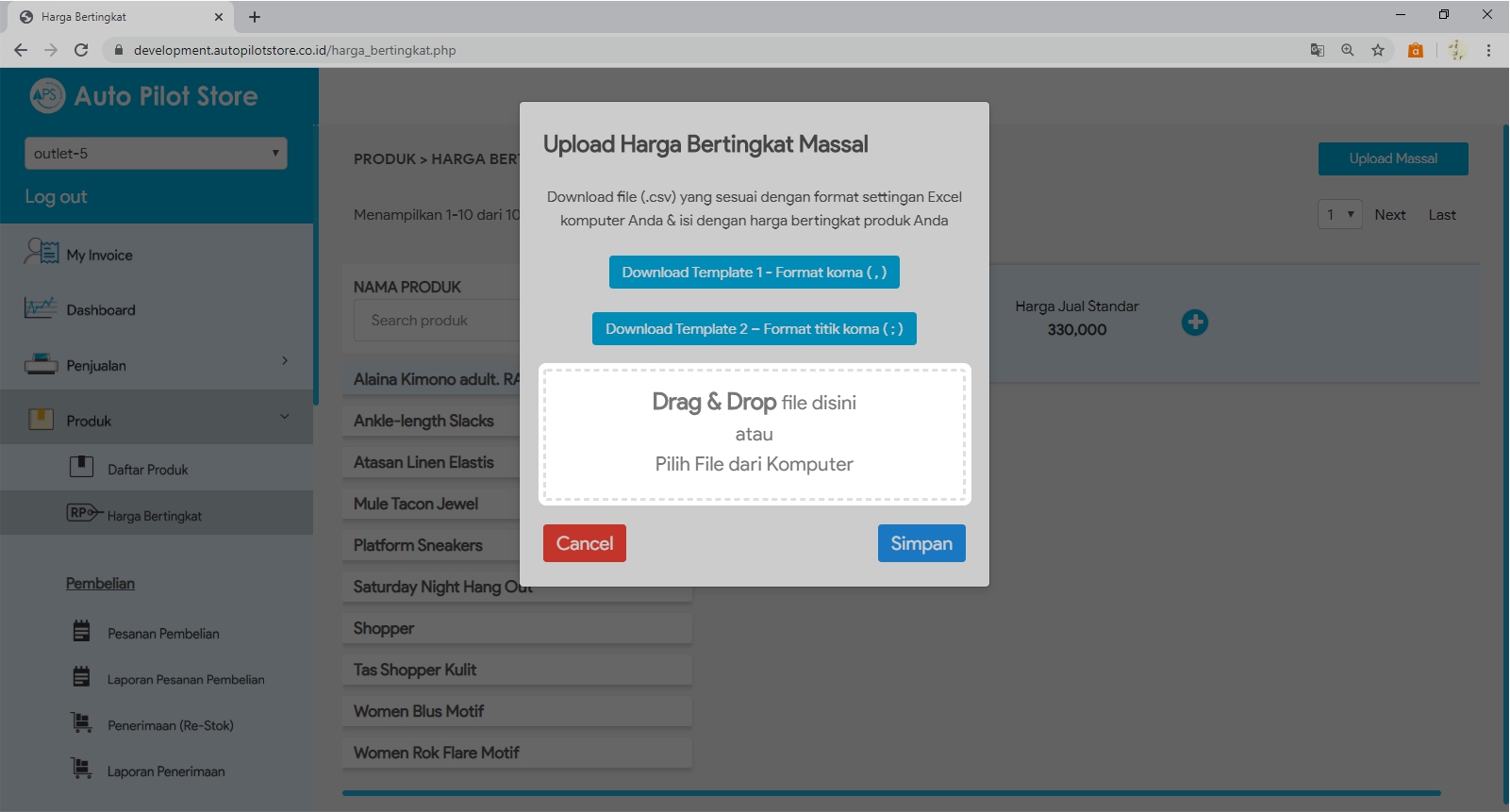
Task: Select Harga Bertingkat in the sidebar
Action: click(154, 516)
